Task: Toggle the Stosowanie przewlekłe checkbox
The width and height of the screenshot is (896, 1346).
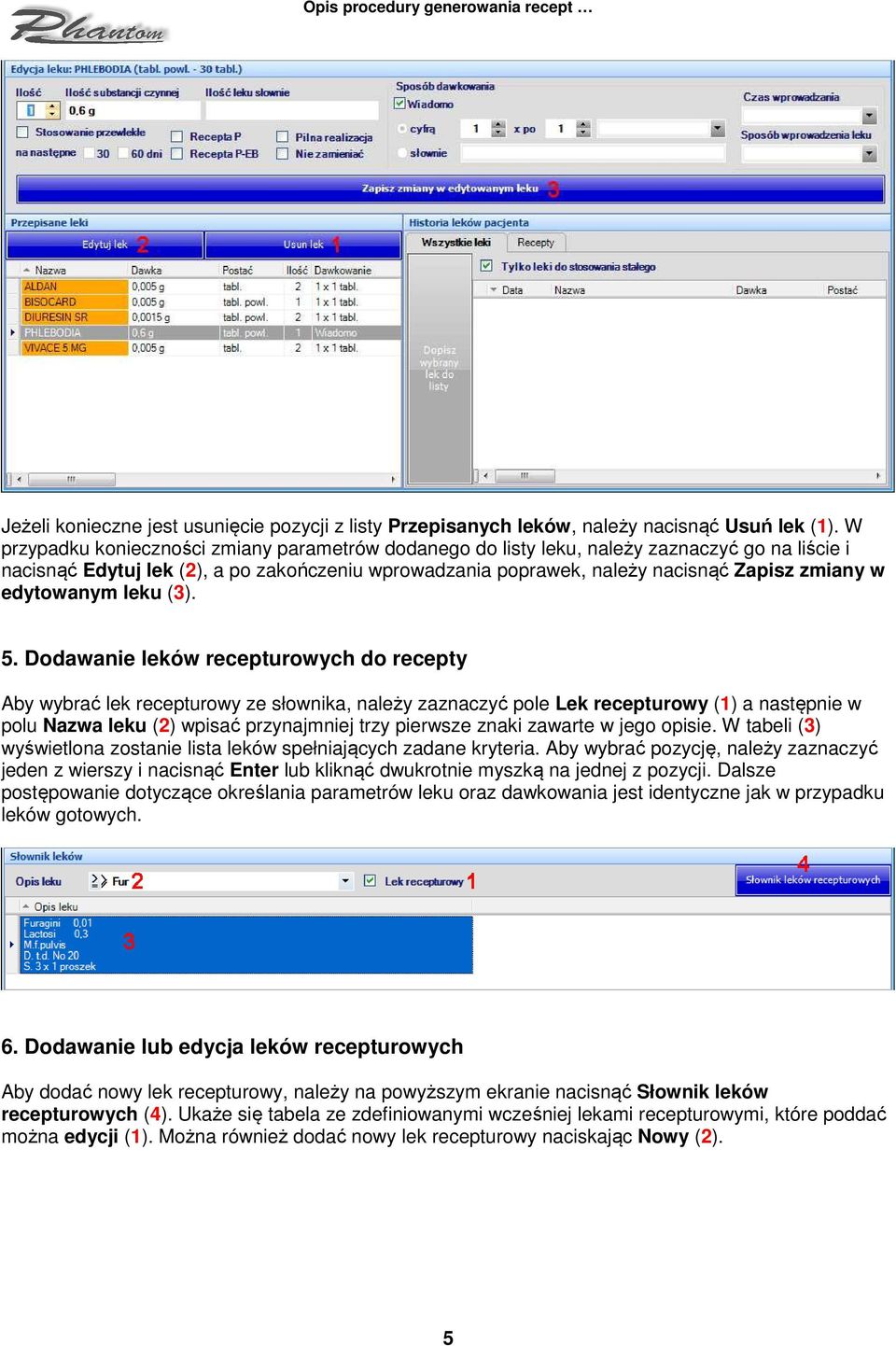Action: (x=22, y=133)
